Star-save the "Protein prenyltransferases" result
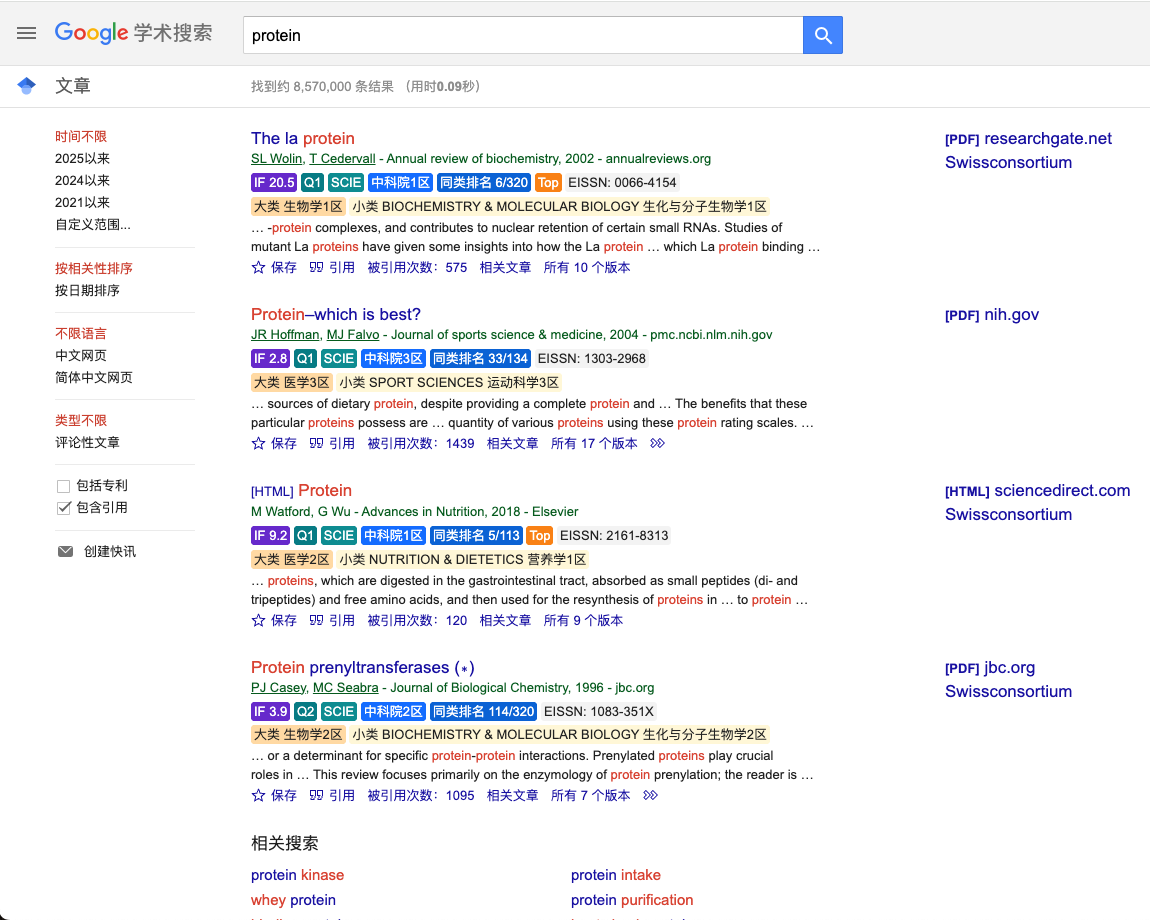1150x920 pixels. pos(258,795)
